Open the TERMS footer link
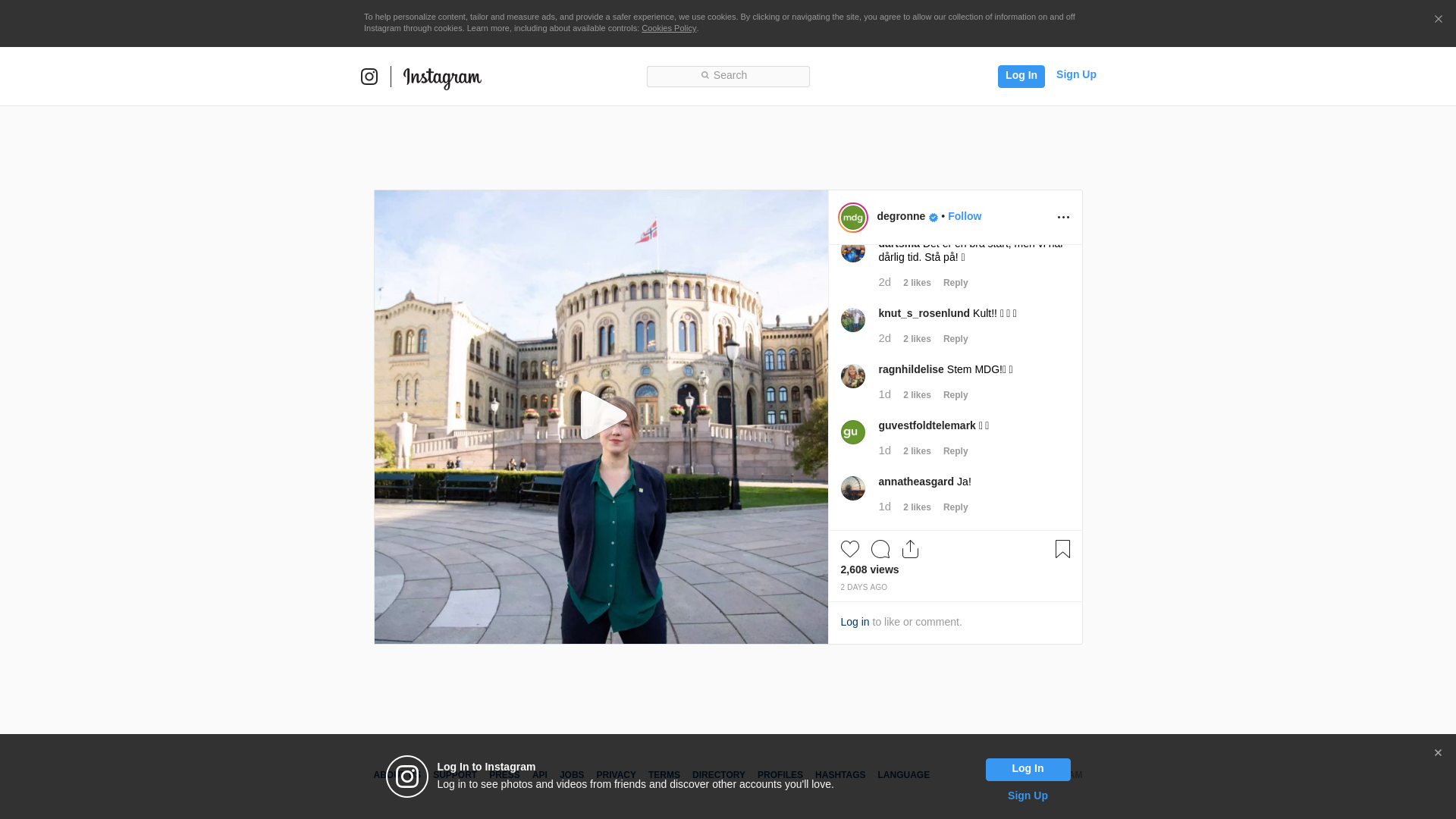1456x819 pixels. [x=664, y=775]
